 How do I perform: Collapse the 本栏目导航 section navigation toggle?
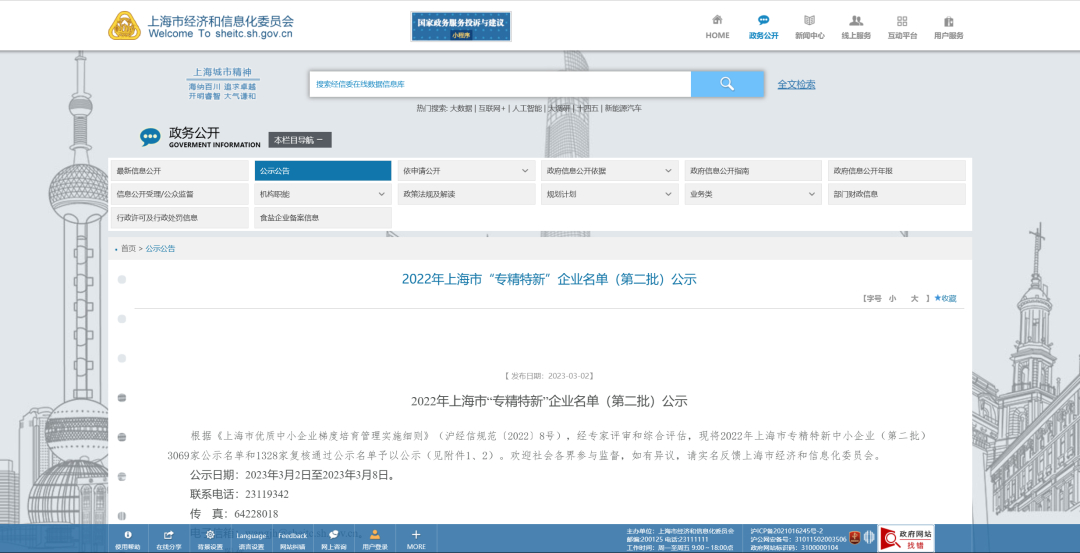pyautogui.click(x=299, y=140)
